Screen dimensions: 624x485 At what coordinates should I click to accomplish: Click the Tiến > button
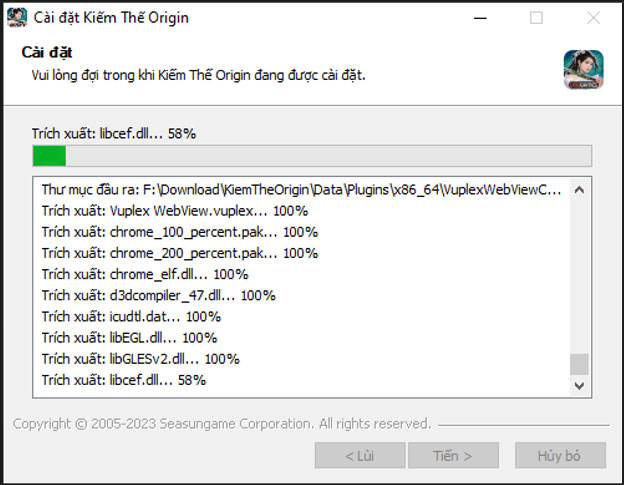(452, 456)
